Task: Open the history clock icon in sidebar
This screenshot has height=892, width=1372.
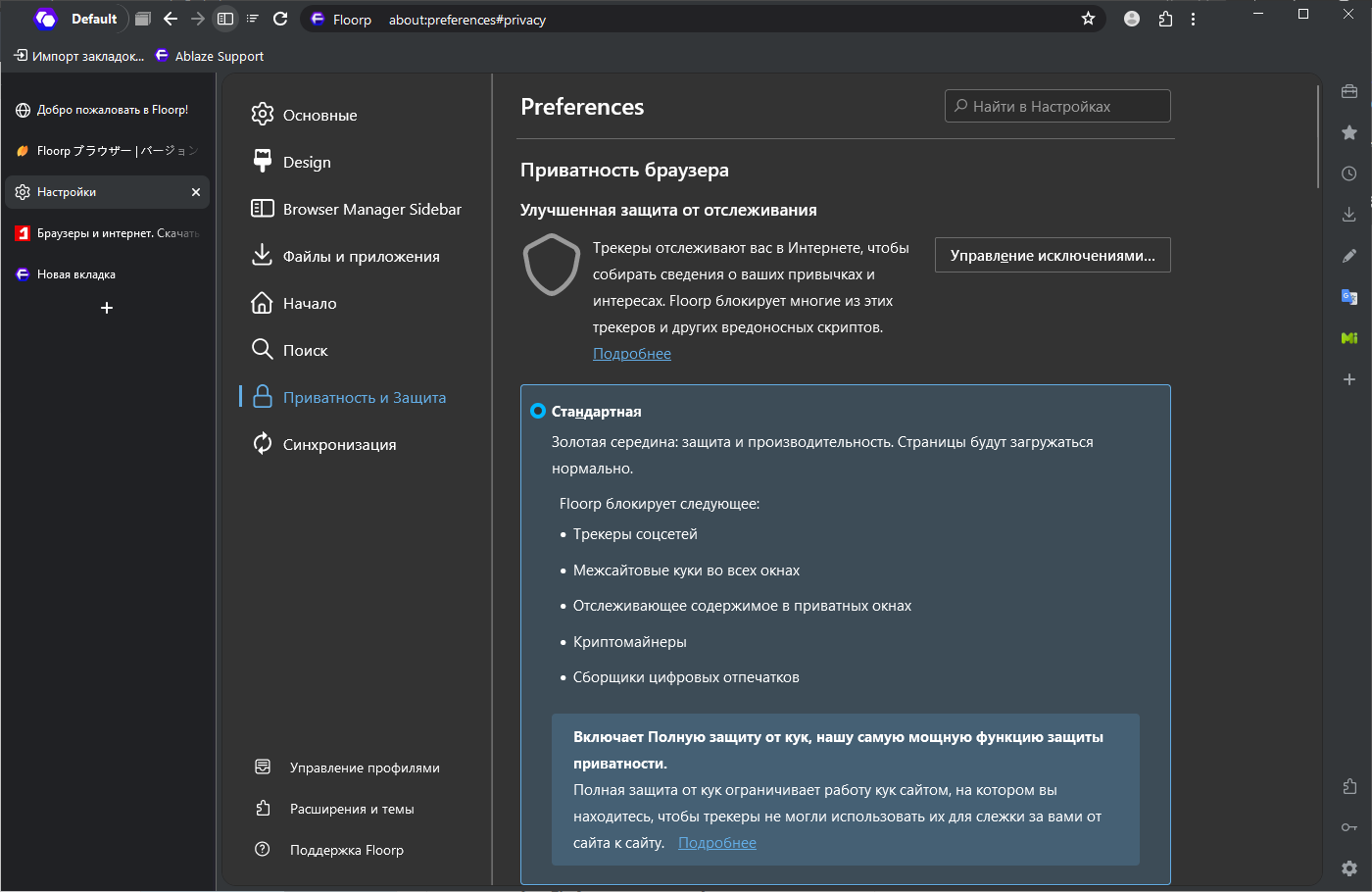Action: tap(1349, 173)
